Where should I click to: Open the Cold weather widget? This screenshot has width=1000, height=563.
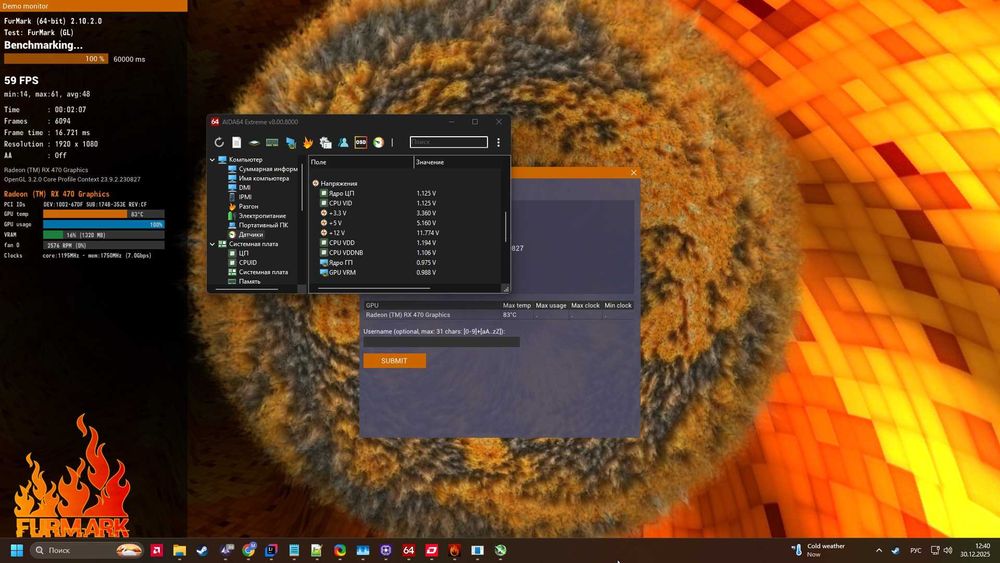(x=819, y=550)
